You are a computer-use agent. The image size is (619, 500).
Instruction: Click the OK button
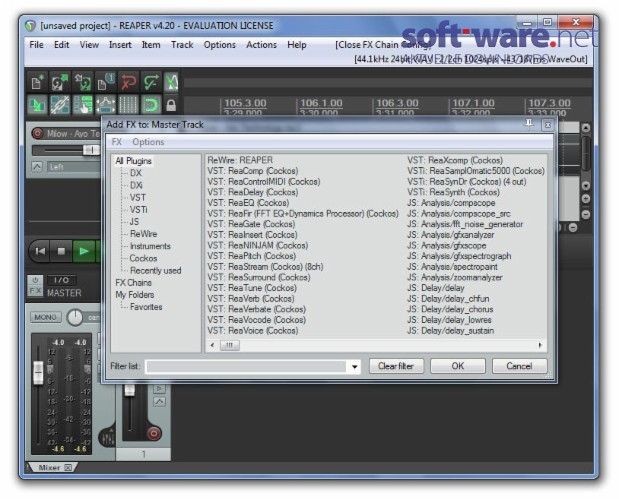point(458,366)
